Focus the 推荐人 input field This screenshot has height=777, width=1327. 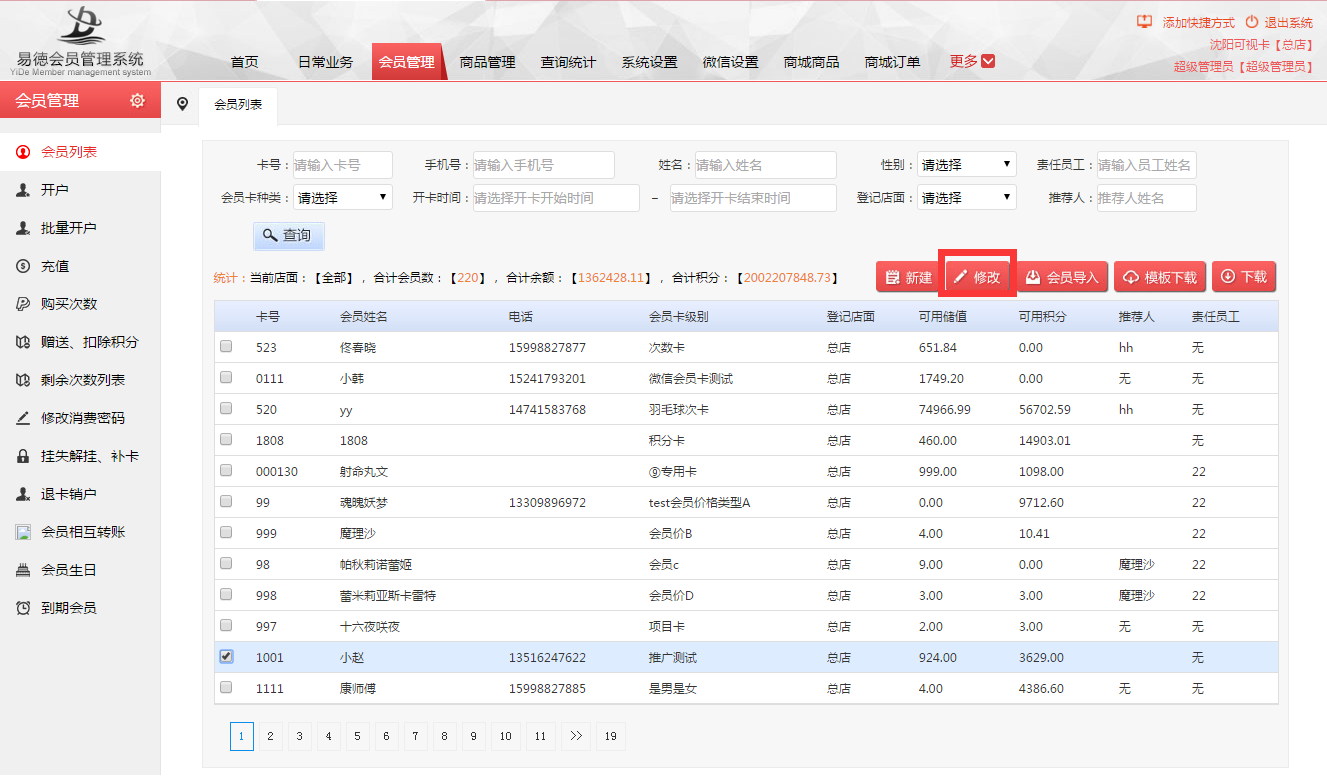(x=1146, y=198)
